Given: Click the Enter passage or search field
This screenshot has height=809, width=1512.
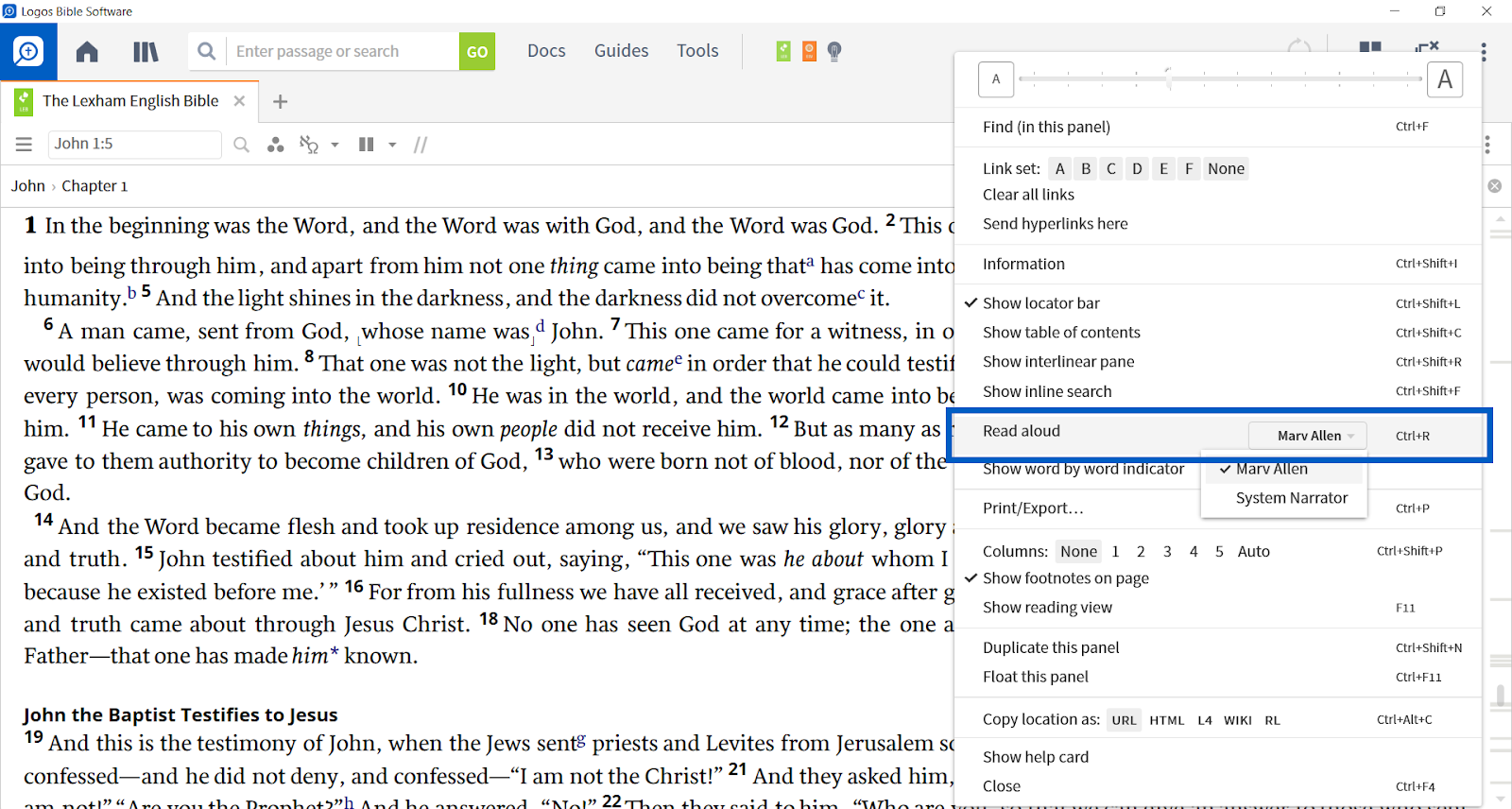Looking at the screenshot, I should tap(342, 51).
